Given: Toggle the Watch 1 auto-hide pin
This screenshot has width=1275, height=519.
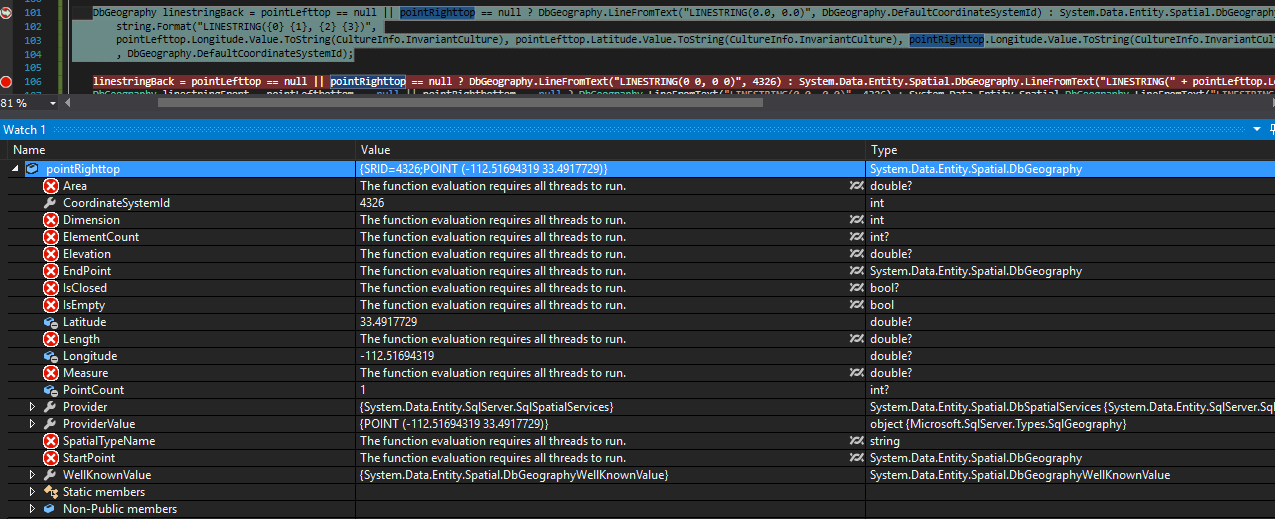Looking at the screenshot, I should point(1270,130).
